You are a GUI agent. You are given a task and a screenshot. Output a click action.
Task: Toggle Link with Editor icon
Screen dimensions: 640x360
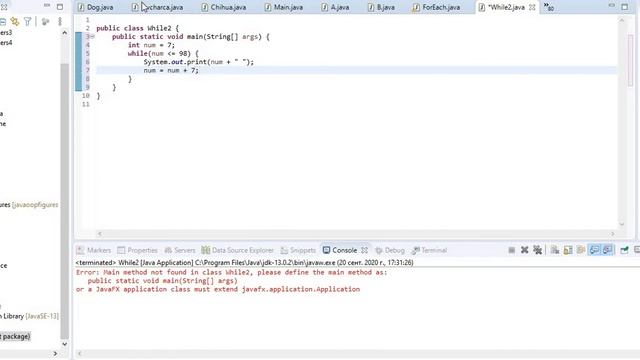point(15,21)
